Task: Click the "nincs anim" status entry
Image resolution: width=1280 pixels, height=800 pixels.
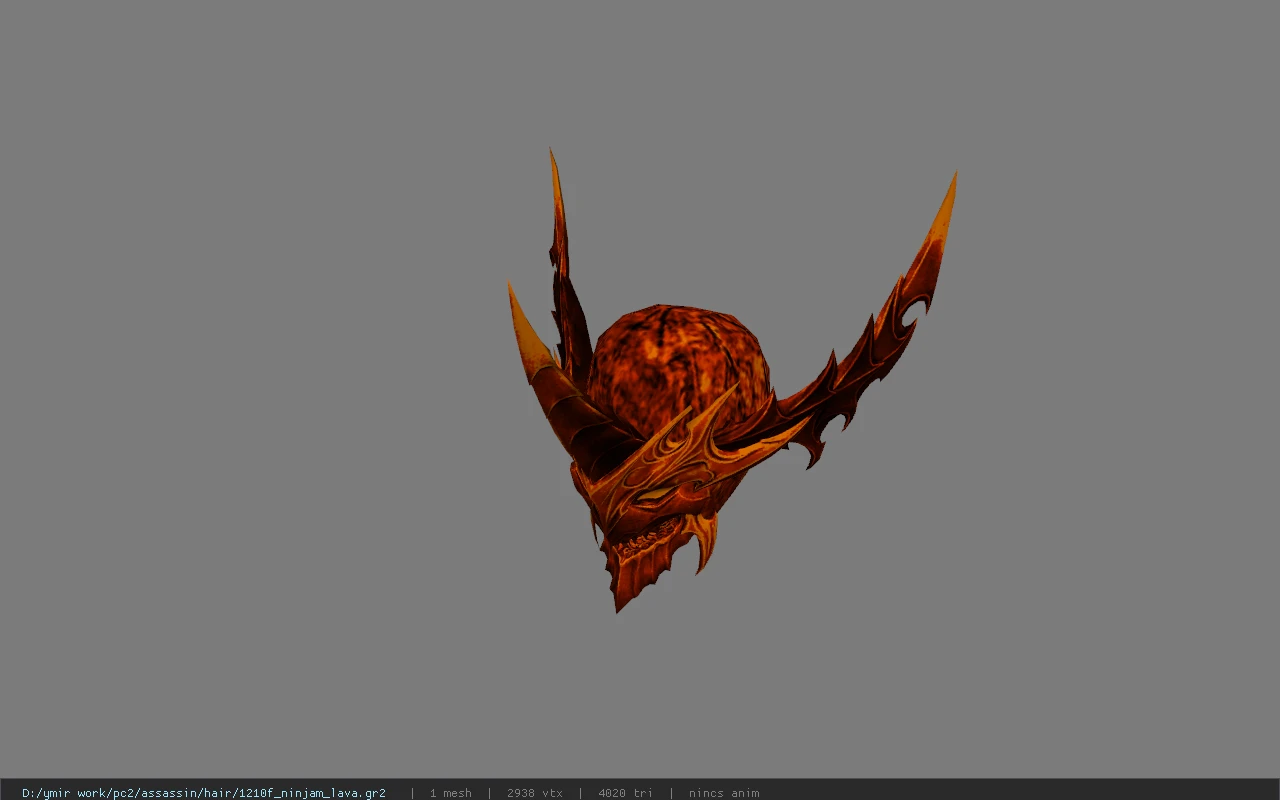Action: (x=724, y=793)
